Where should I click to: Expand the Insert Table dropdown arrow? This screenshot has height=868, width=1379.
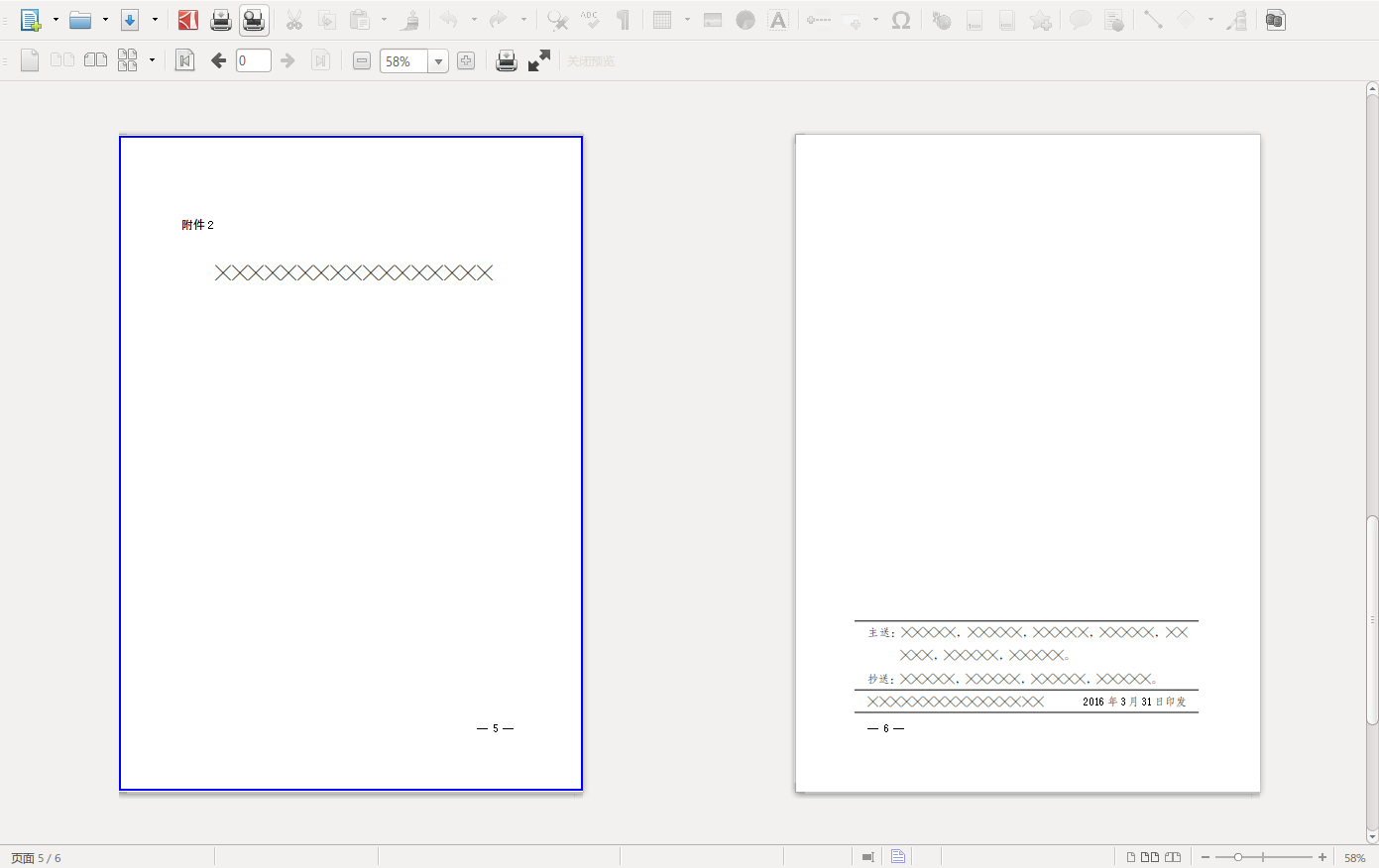(687, 20)
